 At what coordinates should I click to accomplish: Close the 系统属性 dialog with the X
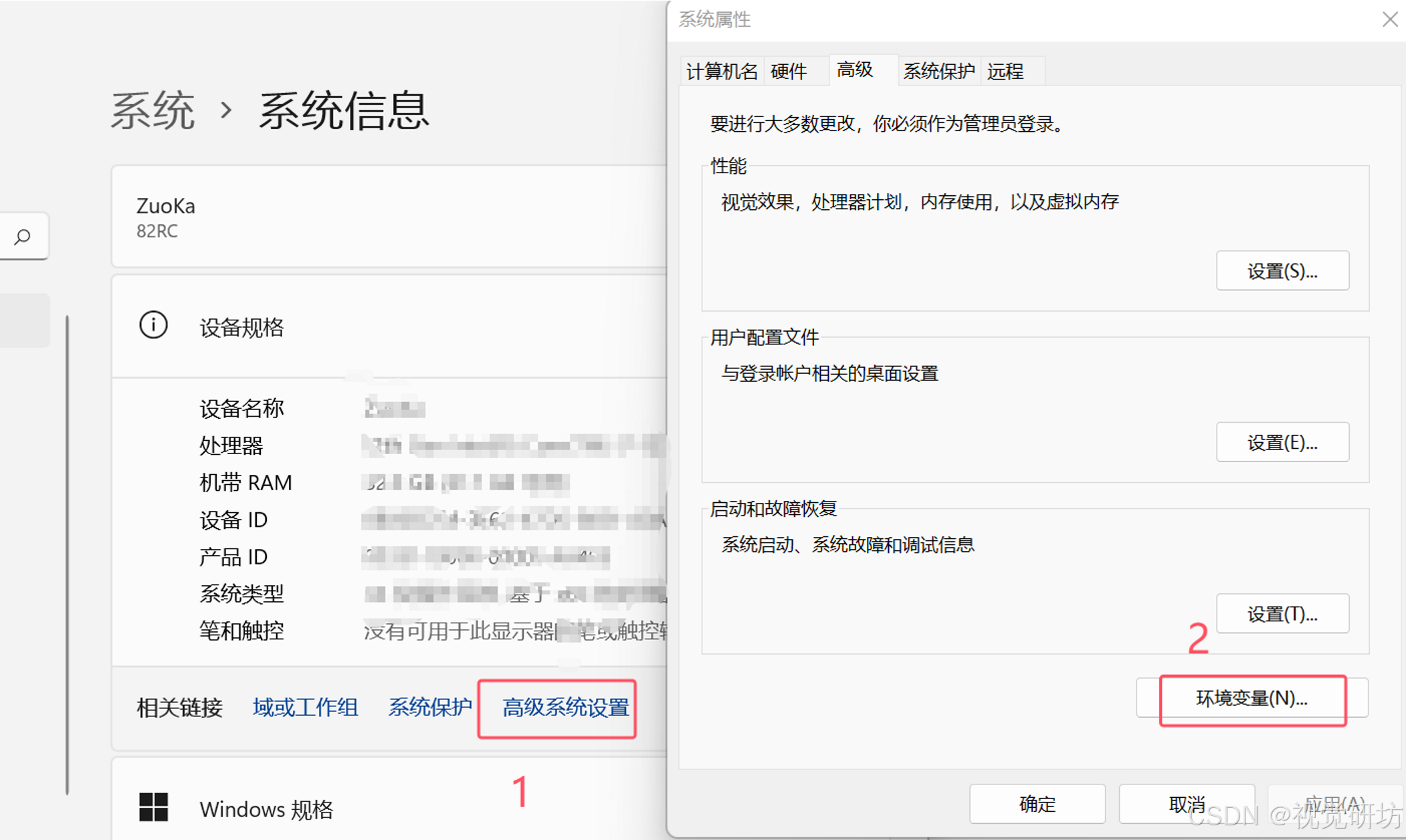click(x=1390, y=19)
